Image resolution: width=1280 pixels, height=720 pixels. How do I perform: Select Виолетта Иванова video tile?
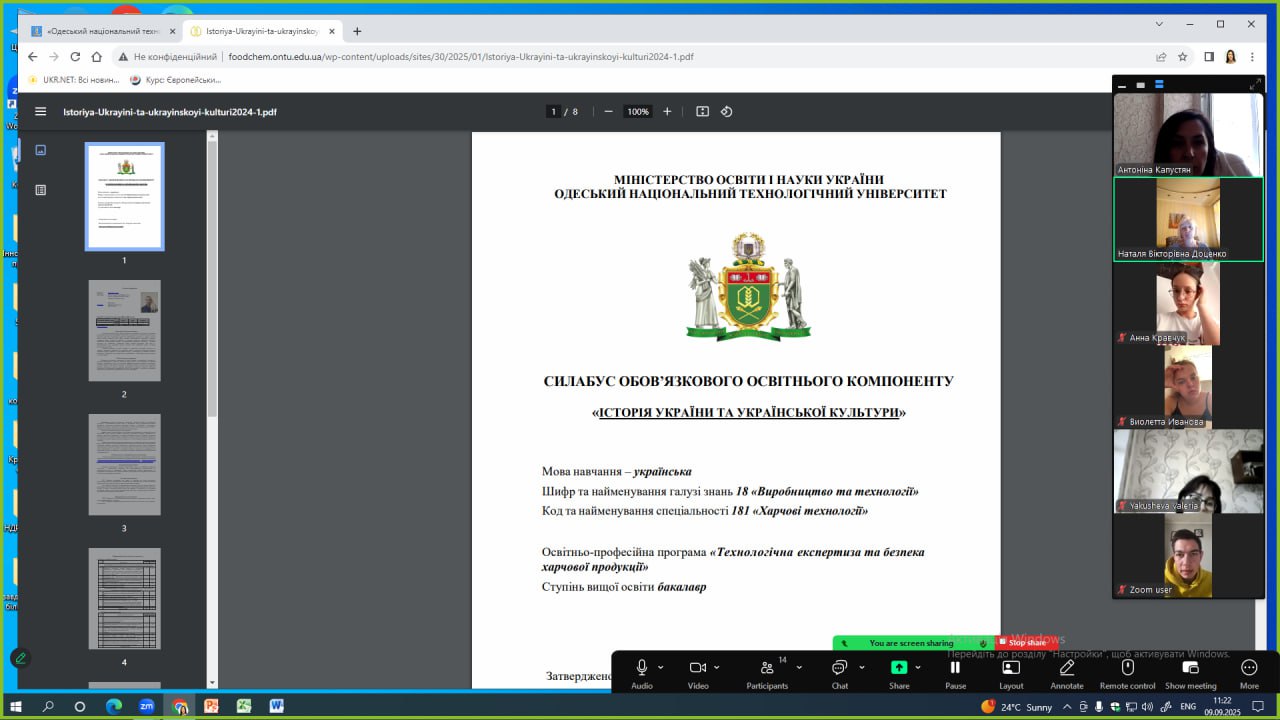click(1188, 387)
